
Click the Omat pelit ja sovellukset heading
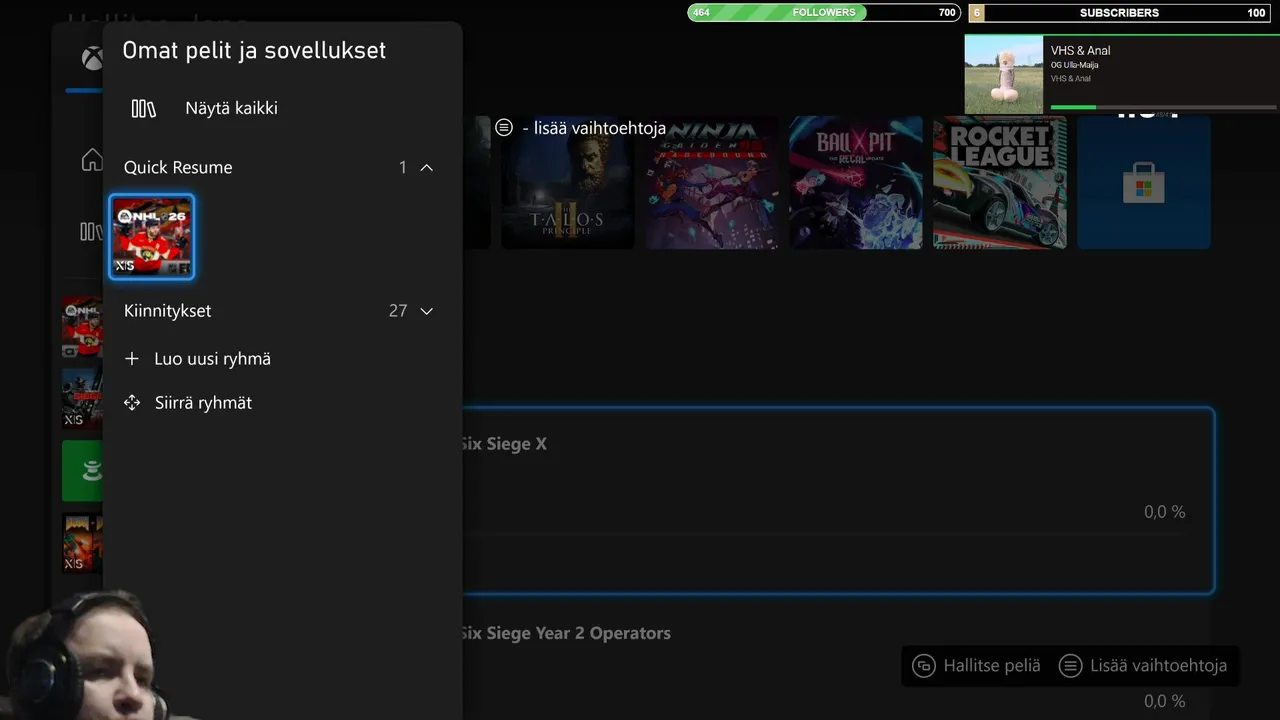[254, 50]
